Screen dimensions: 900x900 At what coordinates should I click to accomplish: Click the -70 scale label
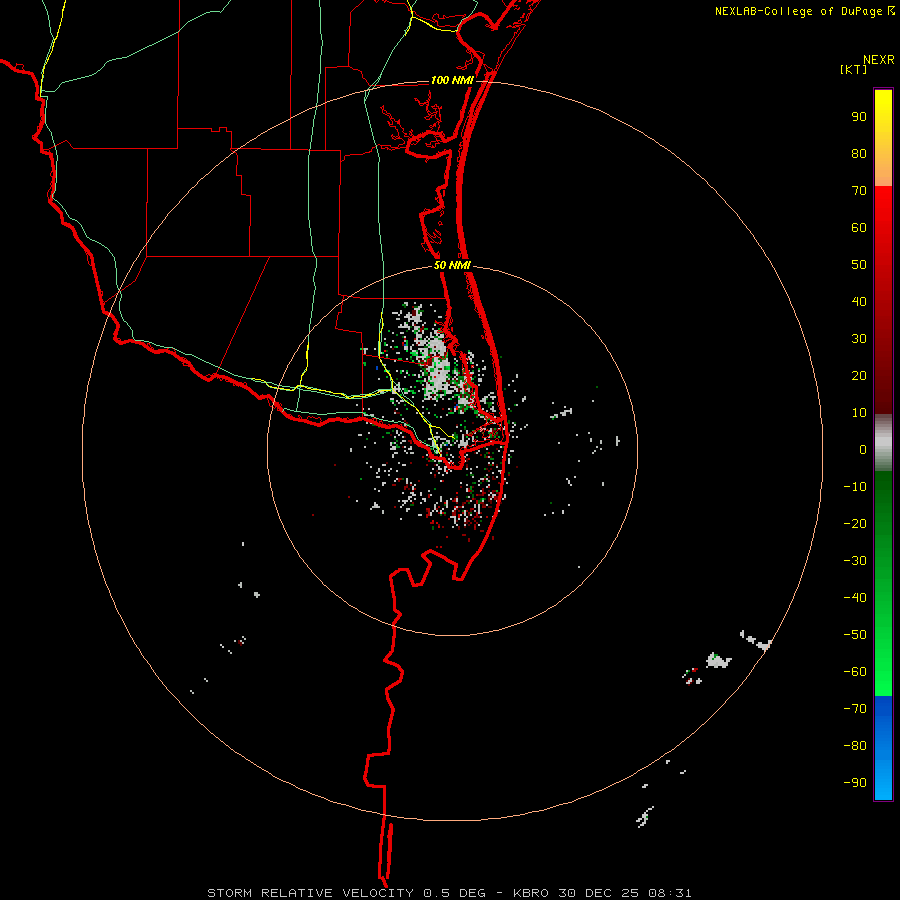[x=855, y=709]
